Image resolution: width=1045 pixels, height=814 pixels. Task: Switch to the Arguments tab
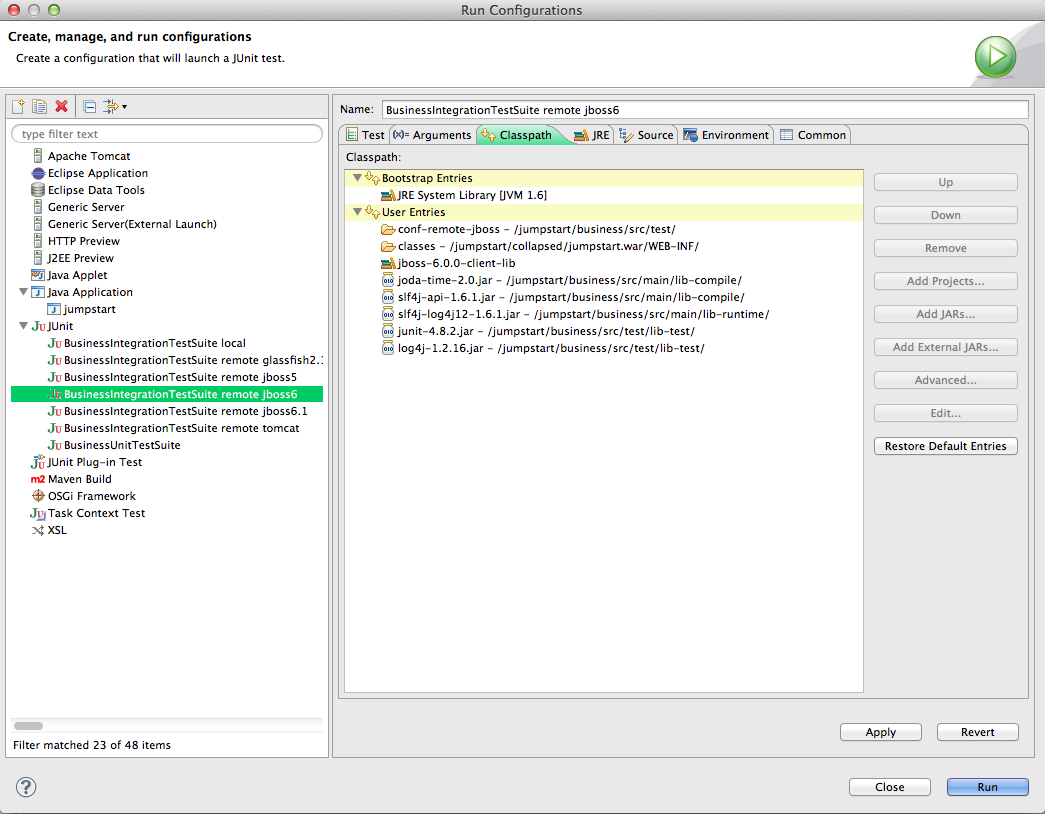(432, 135)
